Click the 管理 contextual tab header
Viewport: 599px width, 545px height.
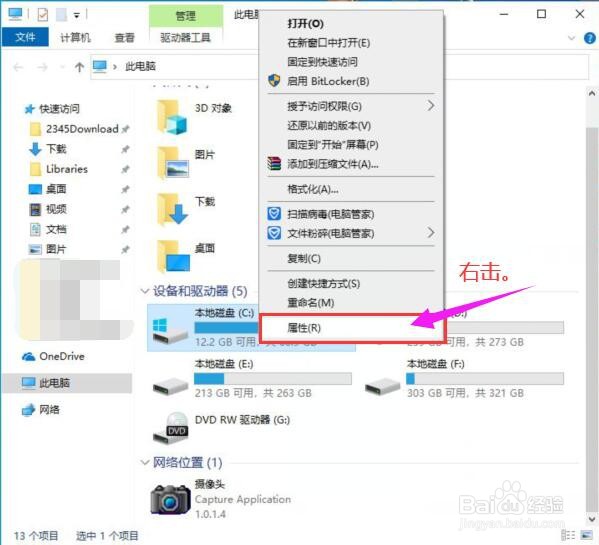click(186, 16)
